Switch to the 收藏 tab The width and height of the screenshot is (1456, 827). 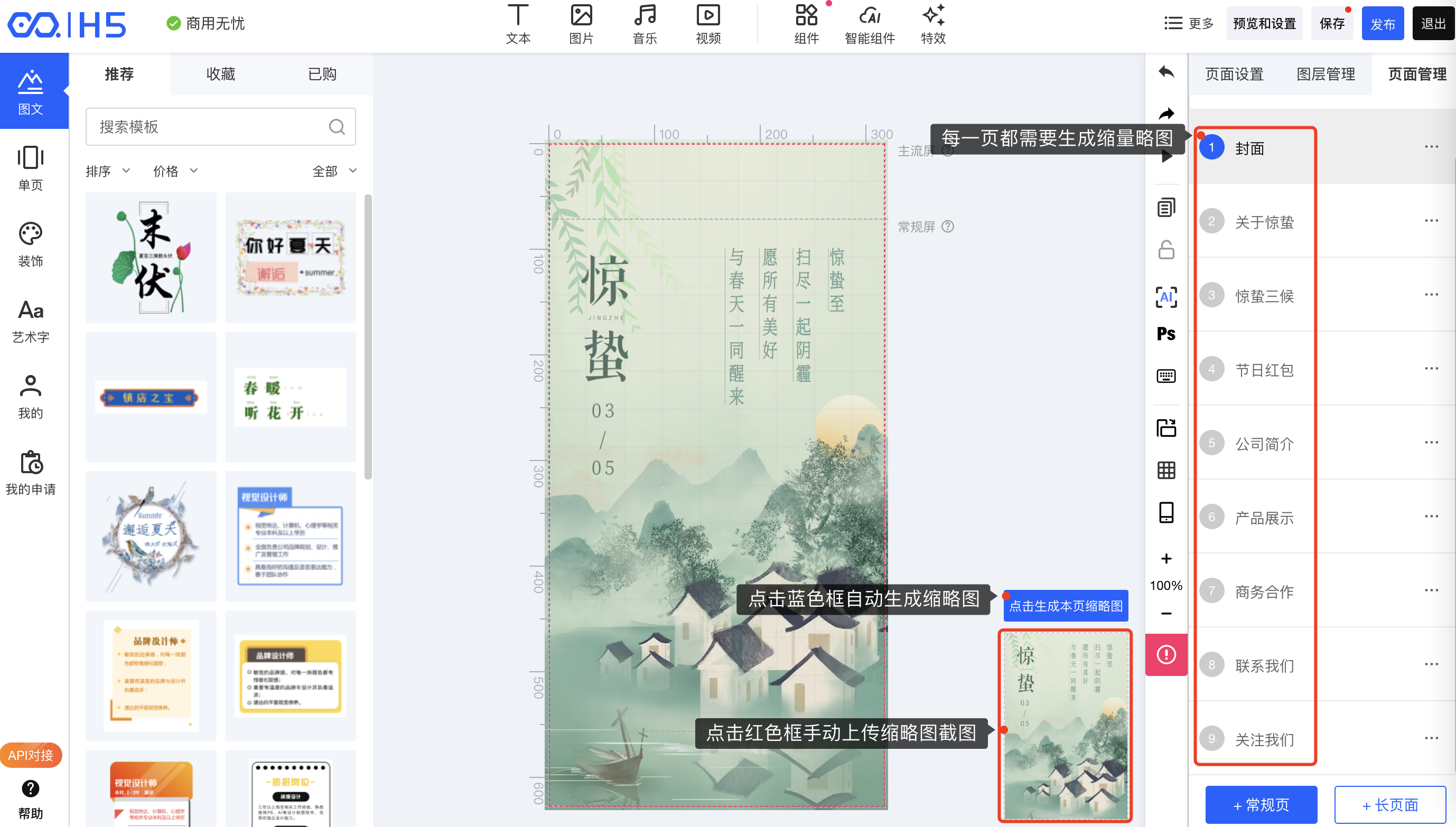(220, 74)
